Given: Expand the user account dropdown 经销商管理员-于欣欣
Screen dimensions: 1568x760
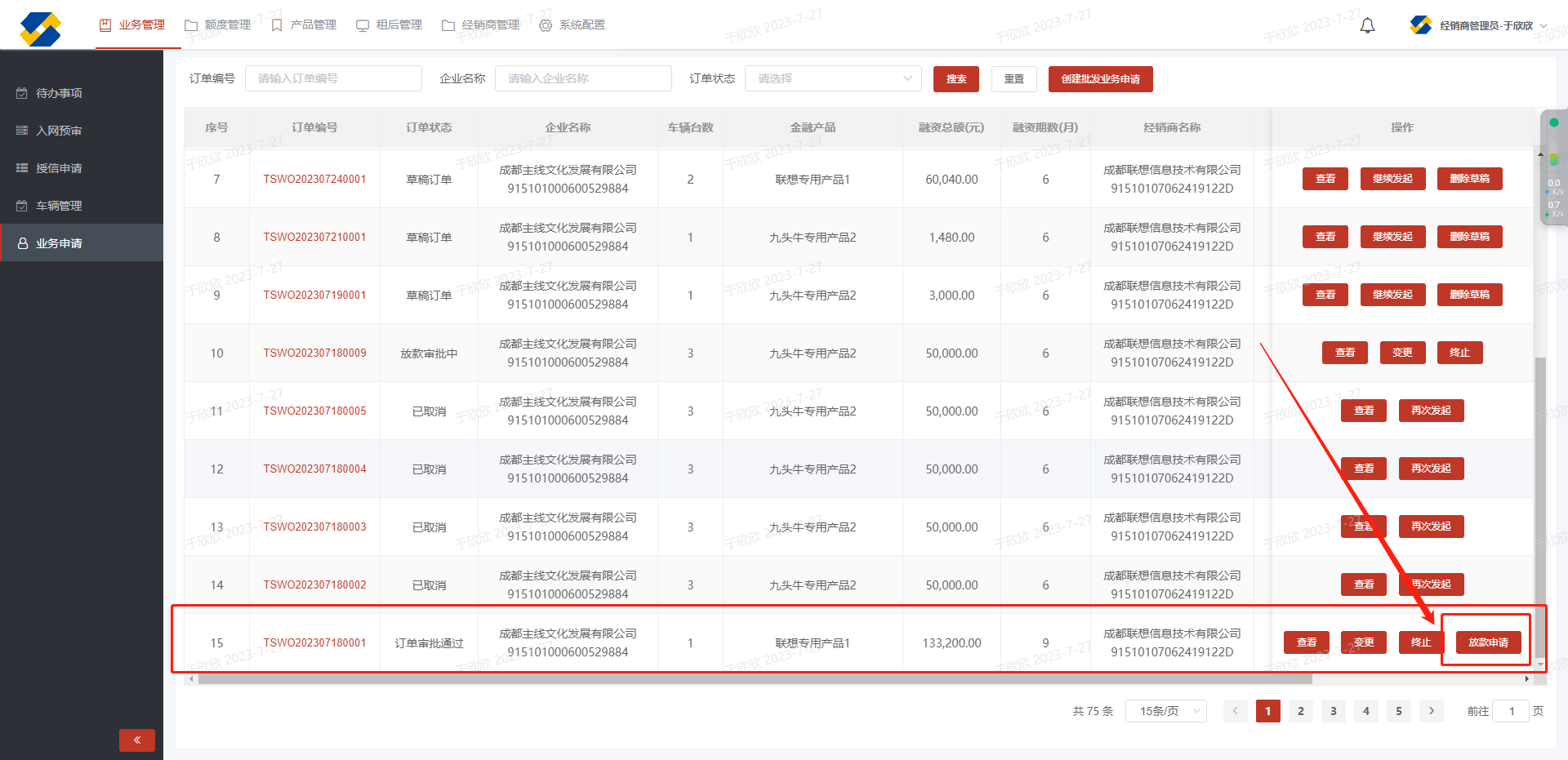Looking at the screenshot, I should tap(1485, 26).
